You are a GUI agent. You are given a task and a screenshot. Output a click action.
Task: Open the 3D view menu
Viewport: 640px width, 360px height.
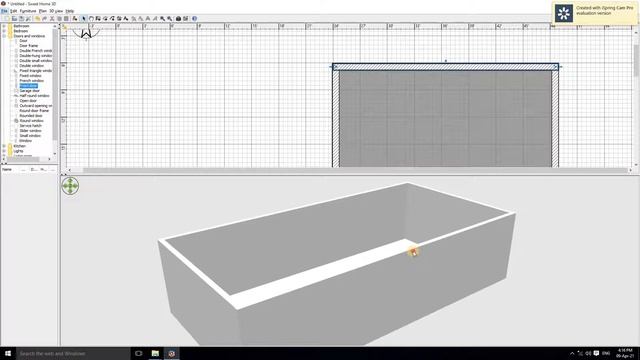[x=56, y=11]
